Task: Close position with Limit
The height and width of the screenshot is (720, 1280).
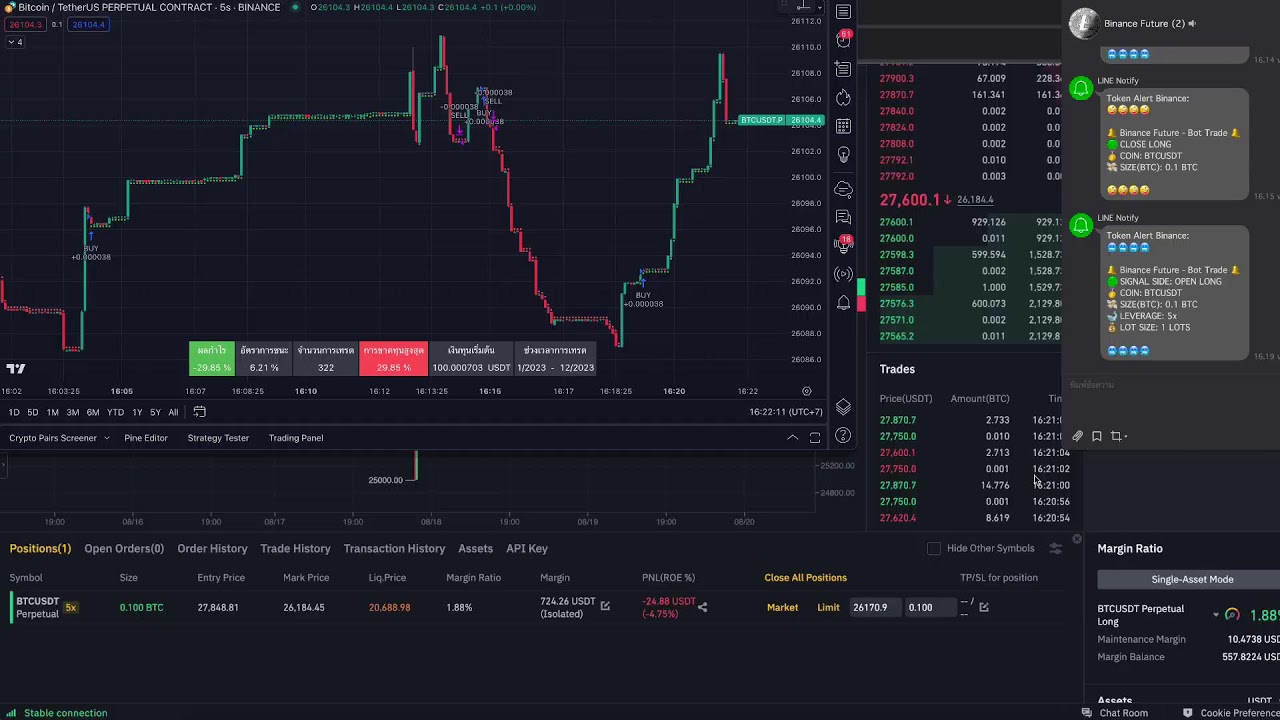Action: click(828, 607)
